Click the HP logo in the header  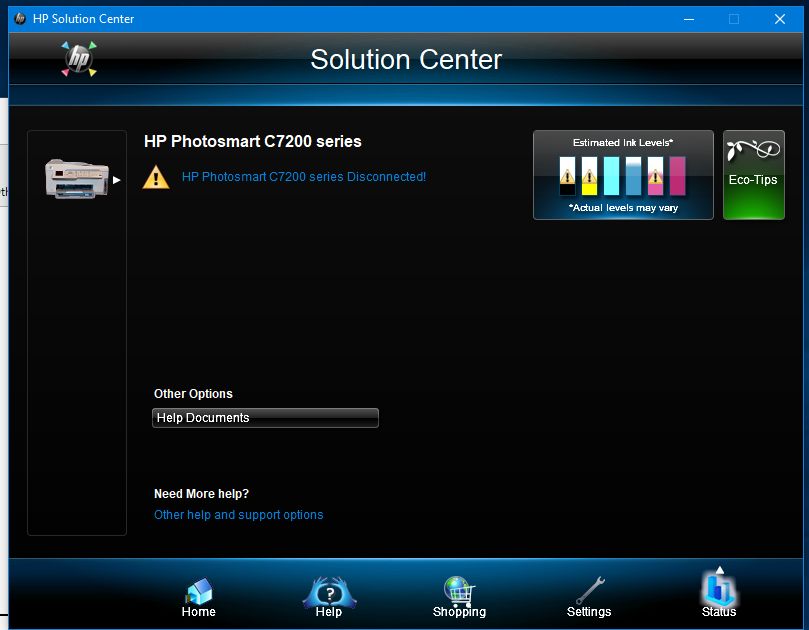coord(79,59)
